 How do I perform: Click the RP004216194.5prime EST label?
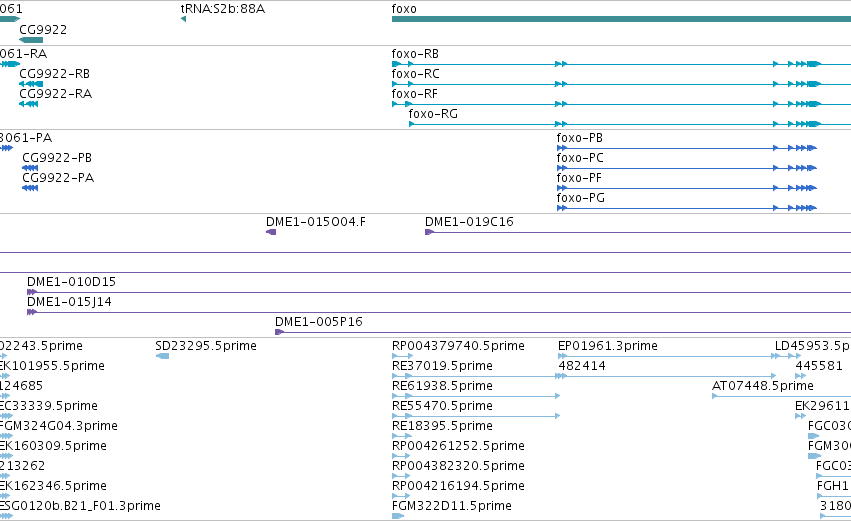pyautogui.click(x=458, y=486)
